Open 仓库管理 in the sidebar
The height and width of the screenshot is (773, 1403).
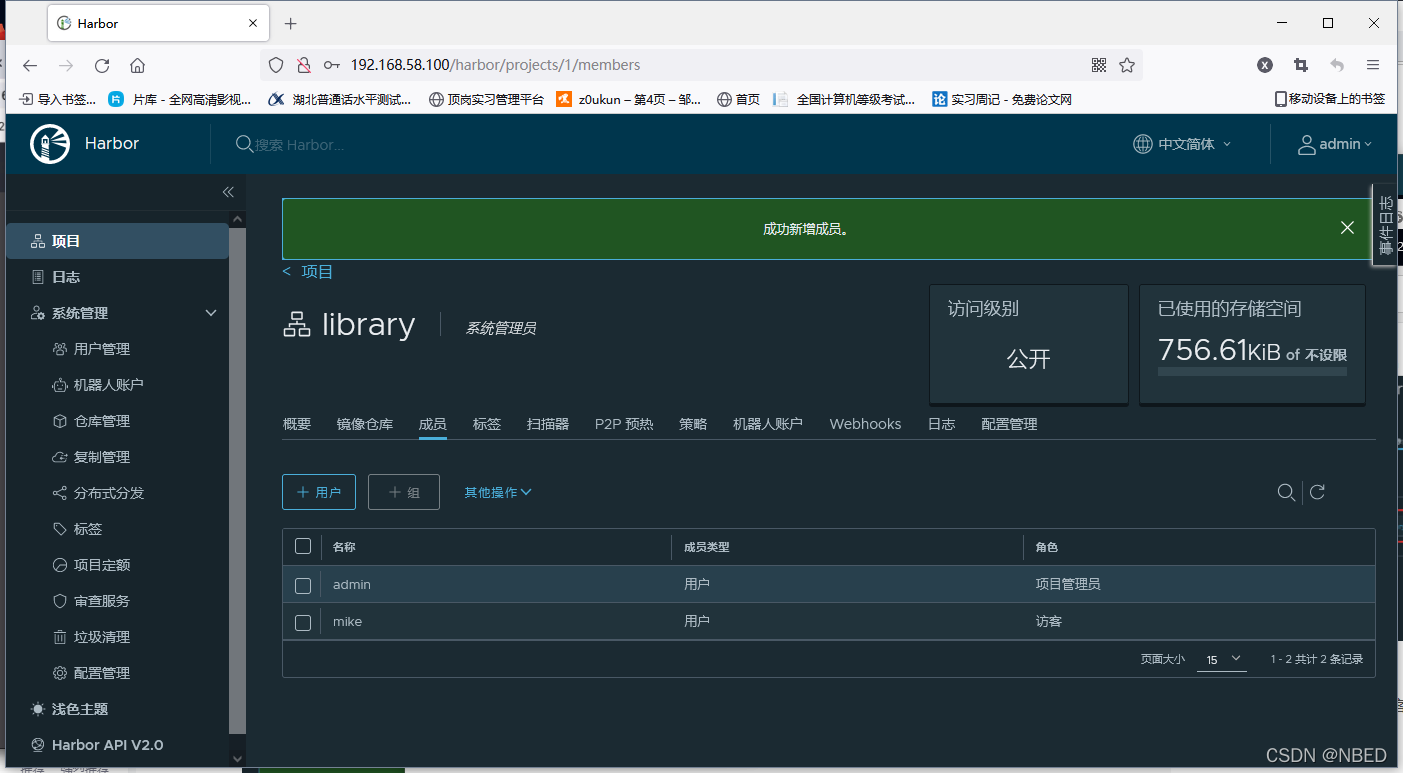click(x=102, y=421)
